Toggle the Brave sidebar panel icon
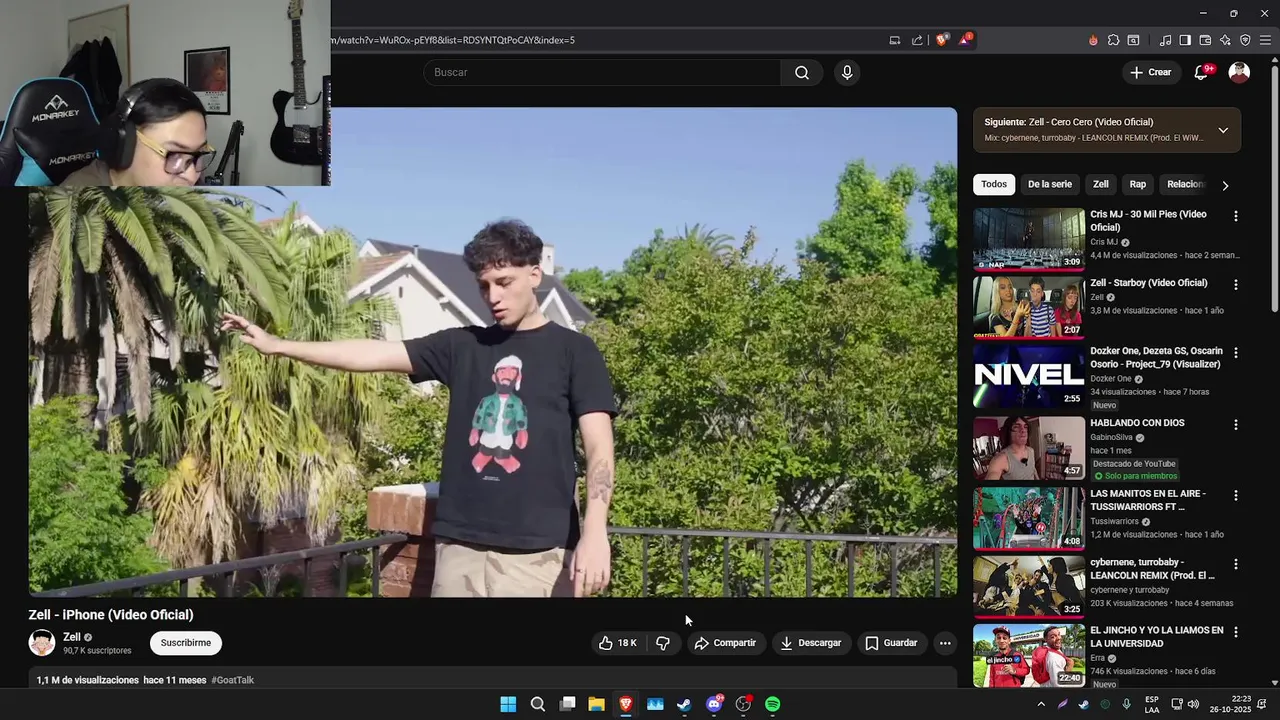1280x720 pixels. (x=1185, y=40)
